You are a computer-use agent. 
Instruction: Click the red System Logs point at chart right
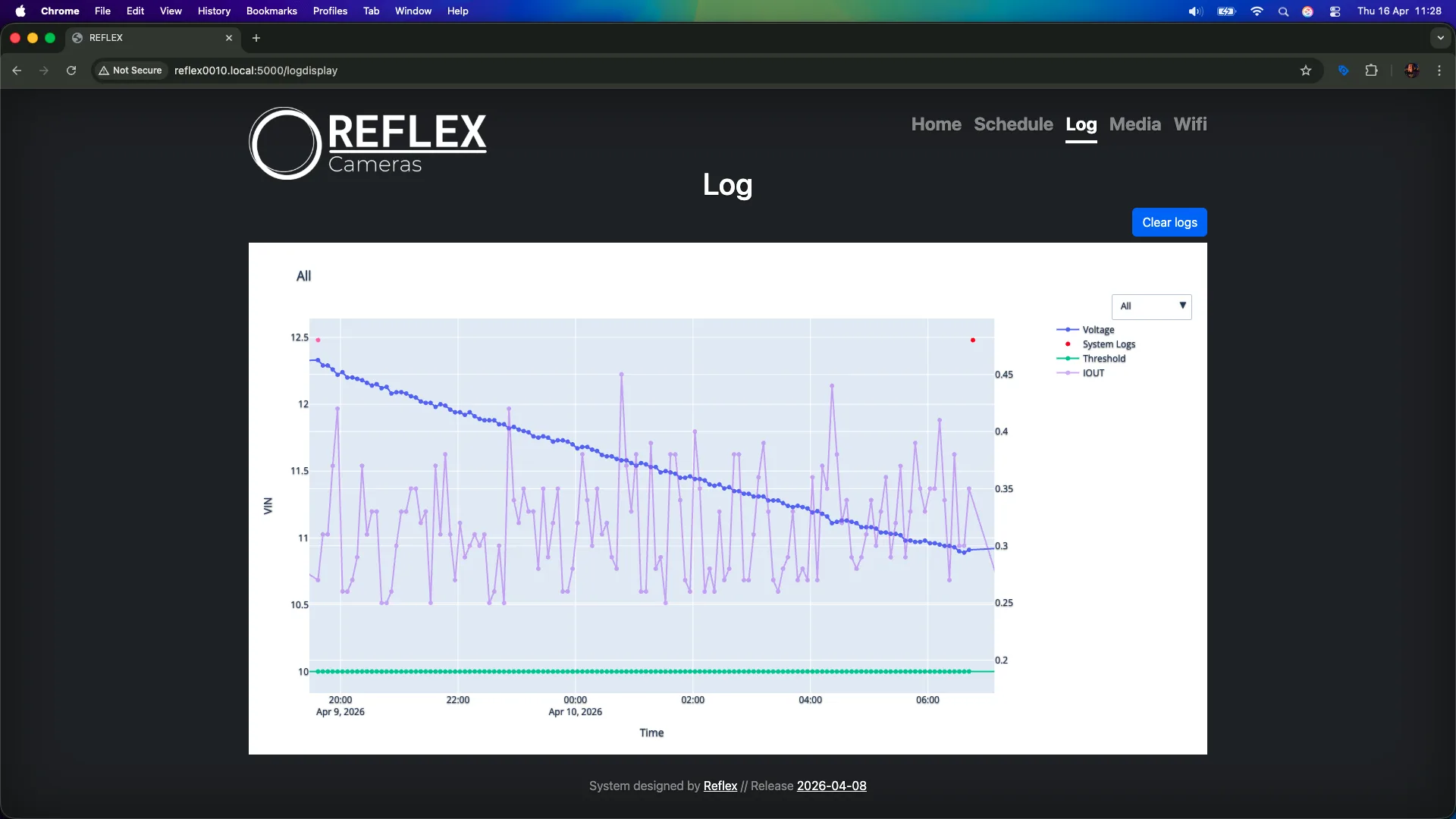click(x=972, y=340)
